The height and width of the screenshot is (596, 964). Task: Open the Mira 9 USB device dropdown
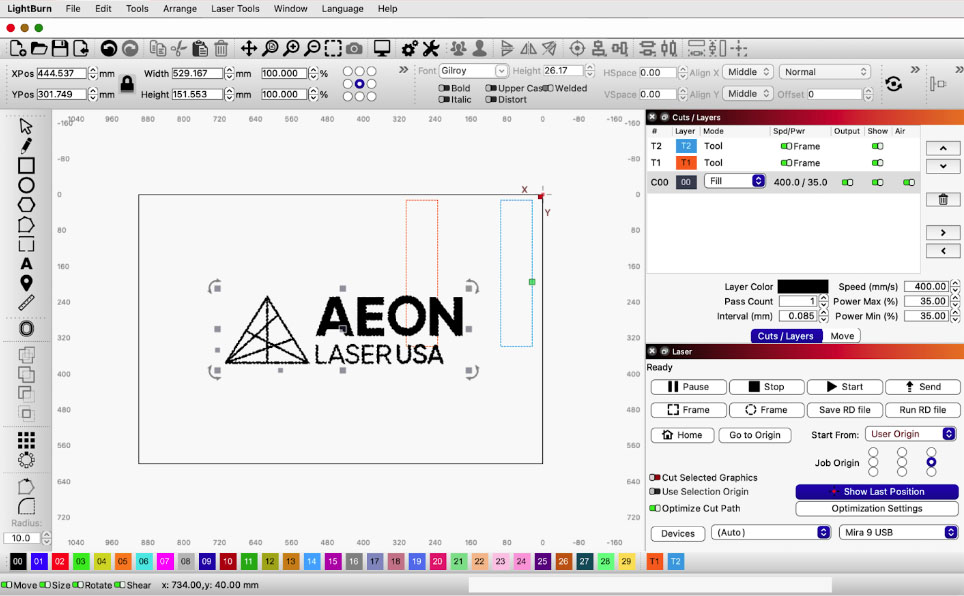pyautogui.click(x=898, y=532)
